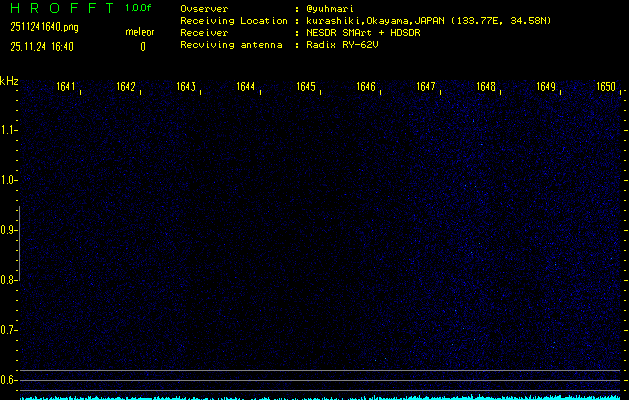Screen dimensions: 629x400
Task: Click the Radix RY-62V antenna text
Action: [x=342, y=45]
